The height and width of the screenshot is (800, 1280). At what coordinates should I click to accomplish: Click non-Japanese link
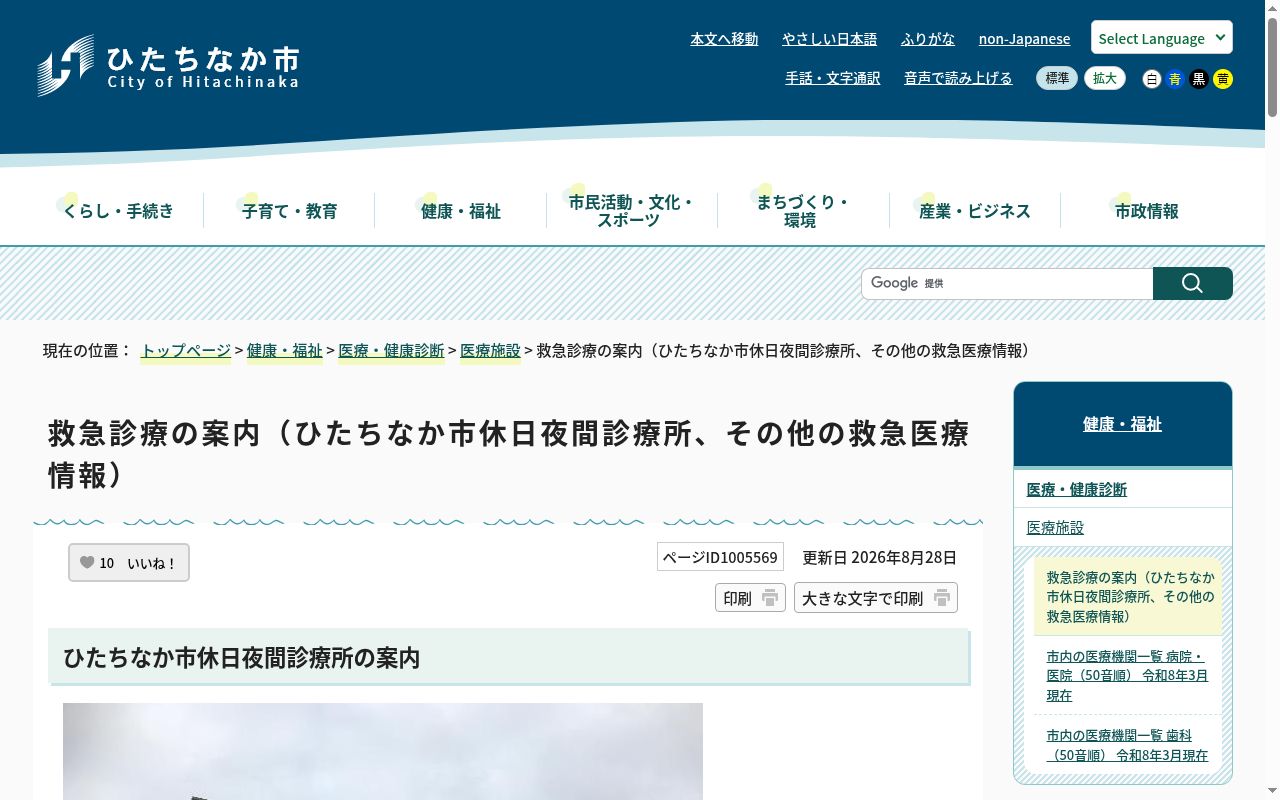[1024, 39]
